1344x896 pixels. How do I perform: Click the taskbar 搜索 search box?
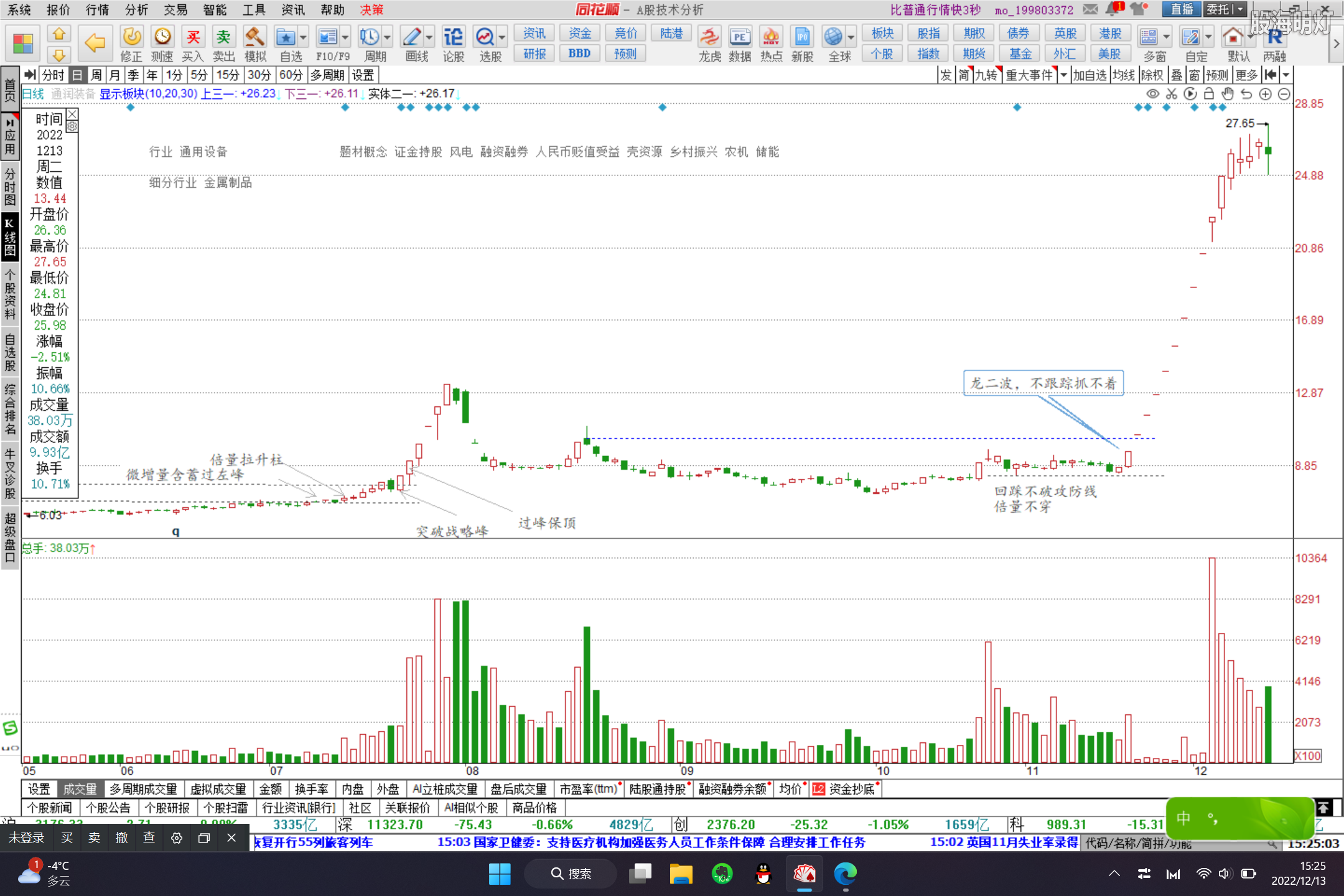pos(571,874)
